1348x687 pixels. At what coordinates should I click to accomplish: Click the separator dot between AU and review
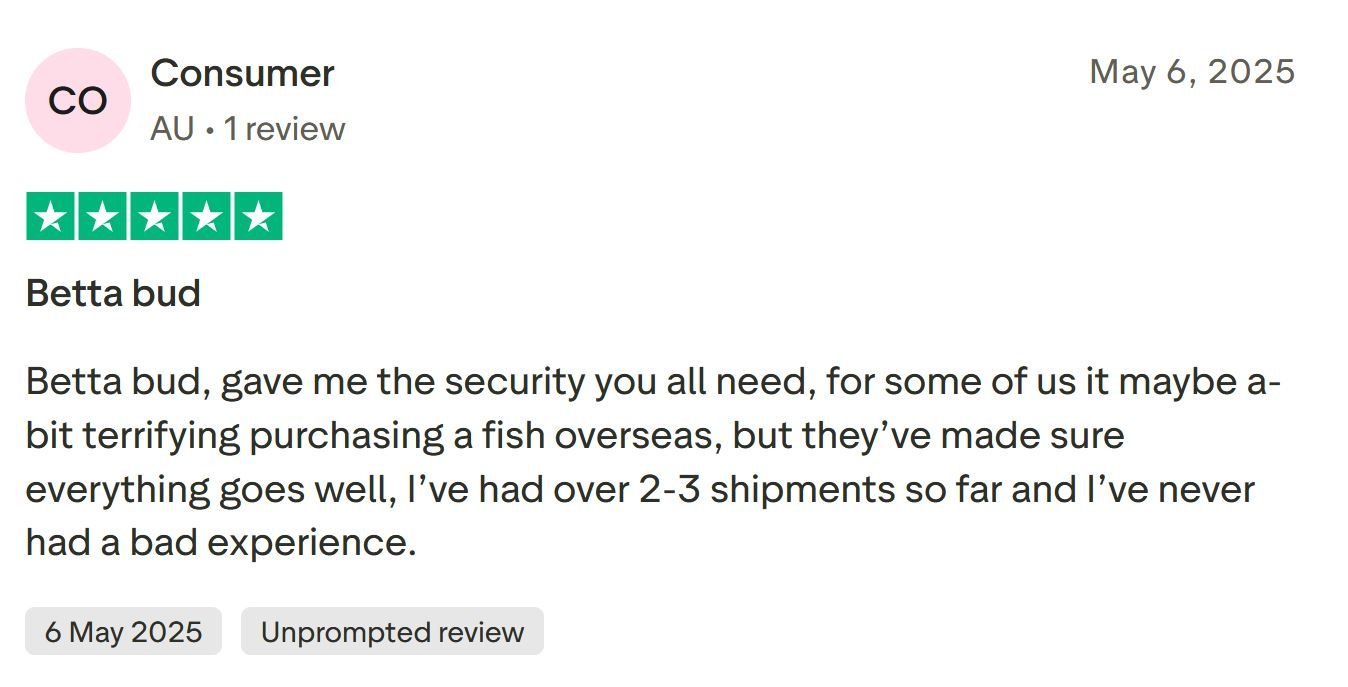pyautogui.click(x=209, y=130)
